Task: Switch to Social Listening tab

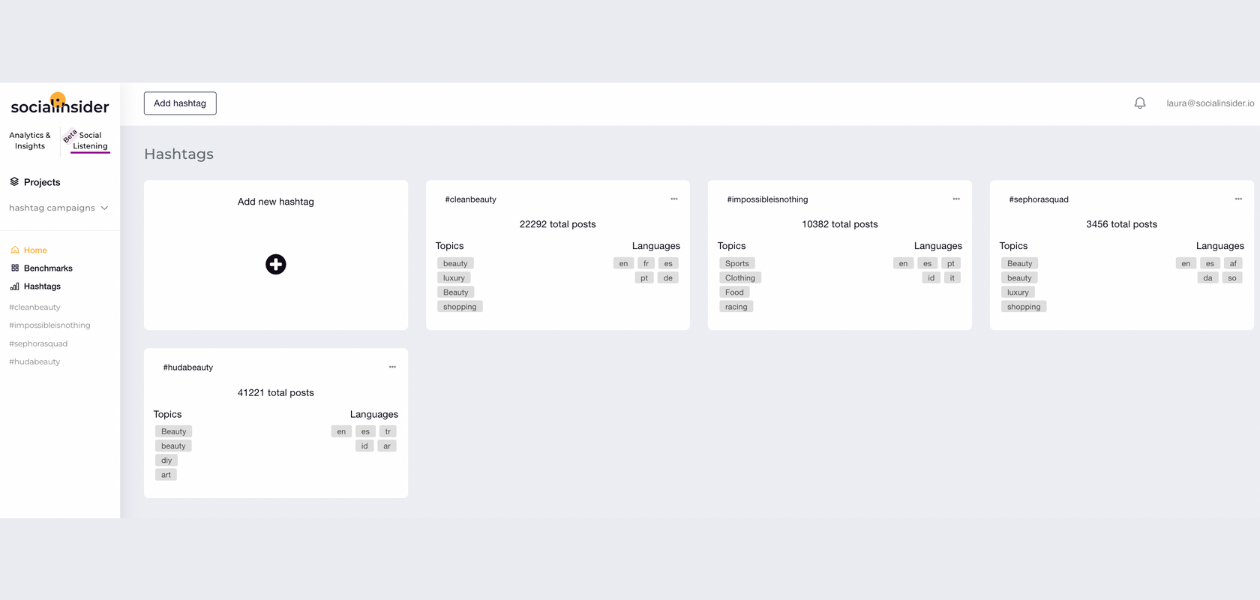Action: pos(90,140)
